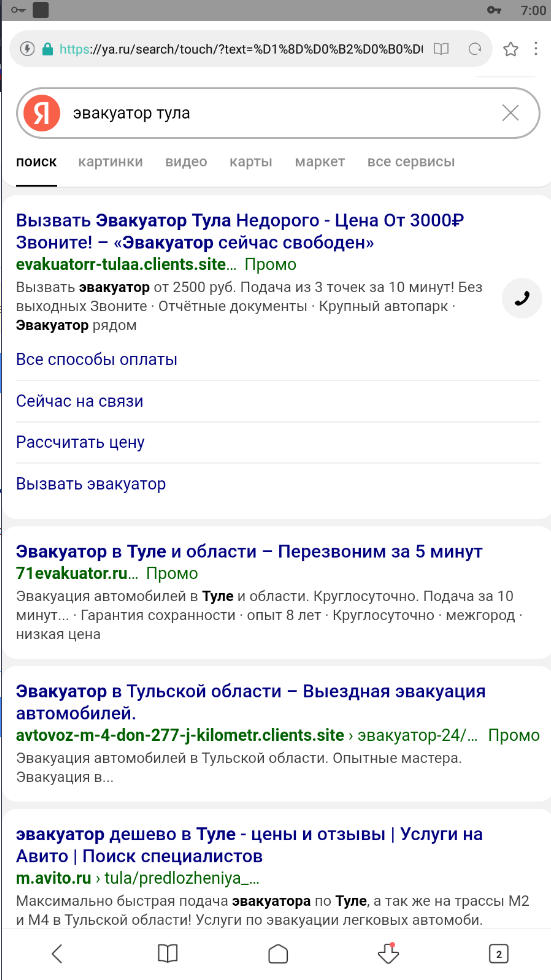
Task: Open 'Эвакуатор в Тульской области' result
Action: tap(251, 702)
